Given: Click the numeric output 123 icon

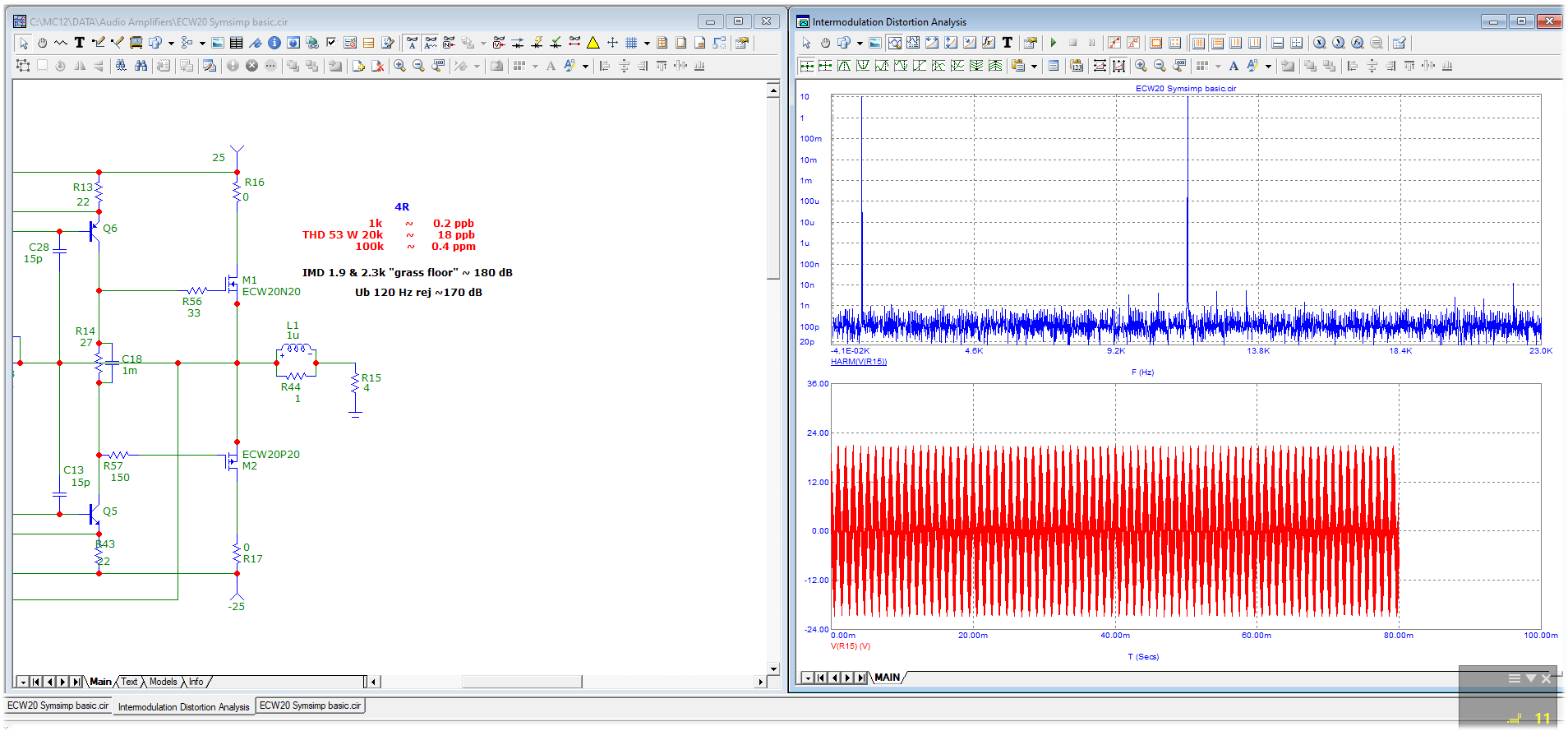Looking at the screenshot, I should coord(1077,66).
